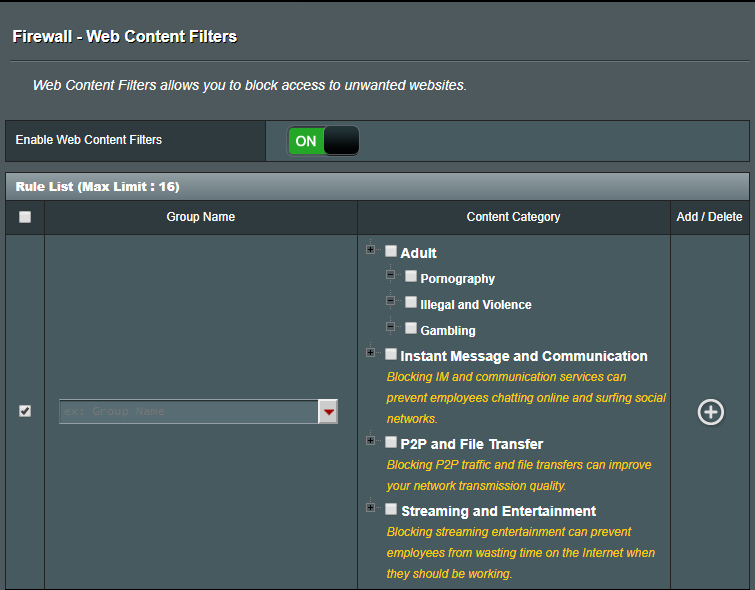Check P2P and File Transfer checkbox
The width and height of the screenshot is (755, 590).
(x=391, y=442)
